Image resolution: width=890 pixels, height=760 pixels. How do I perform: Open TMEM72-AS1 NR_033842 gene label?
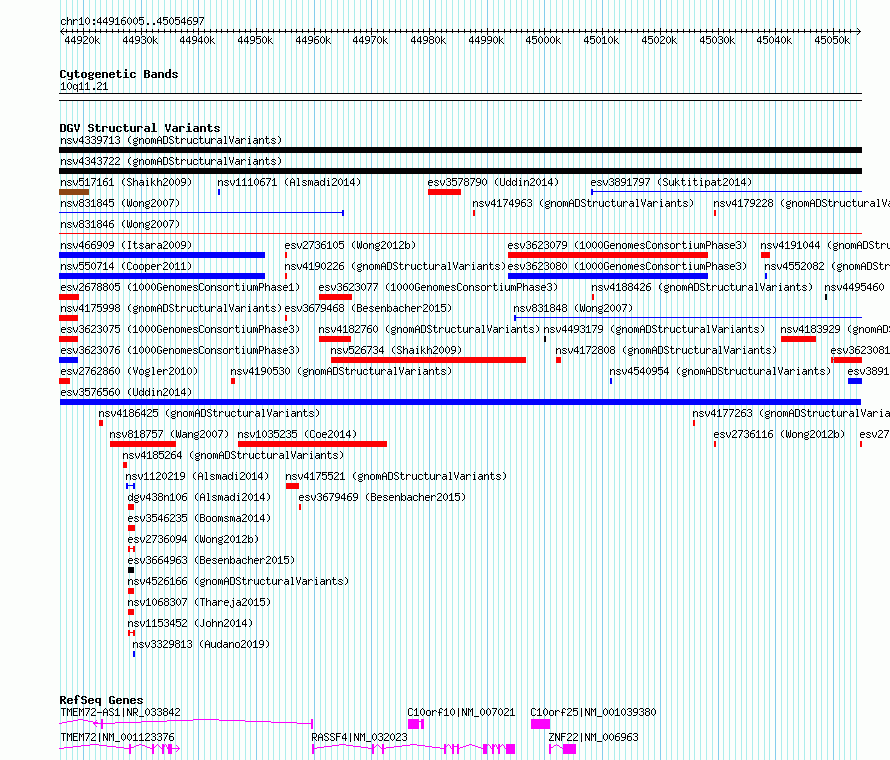120,712
